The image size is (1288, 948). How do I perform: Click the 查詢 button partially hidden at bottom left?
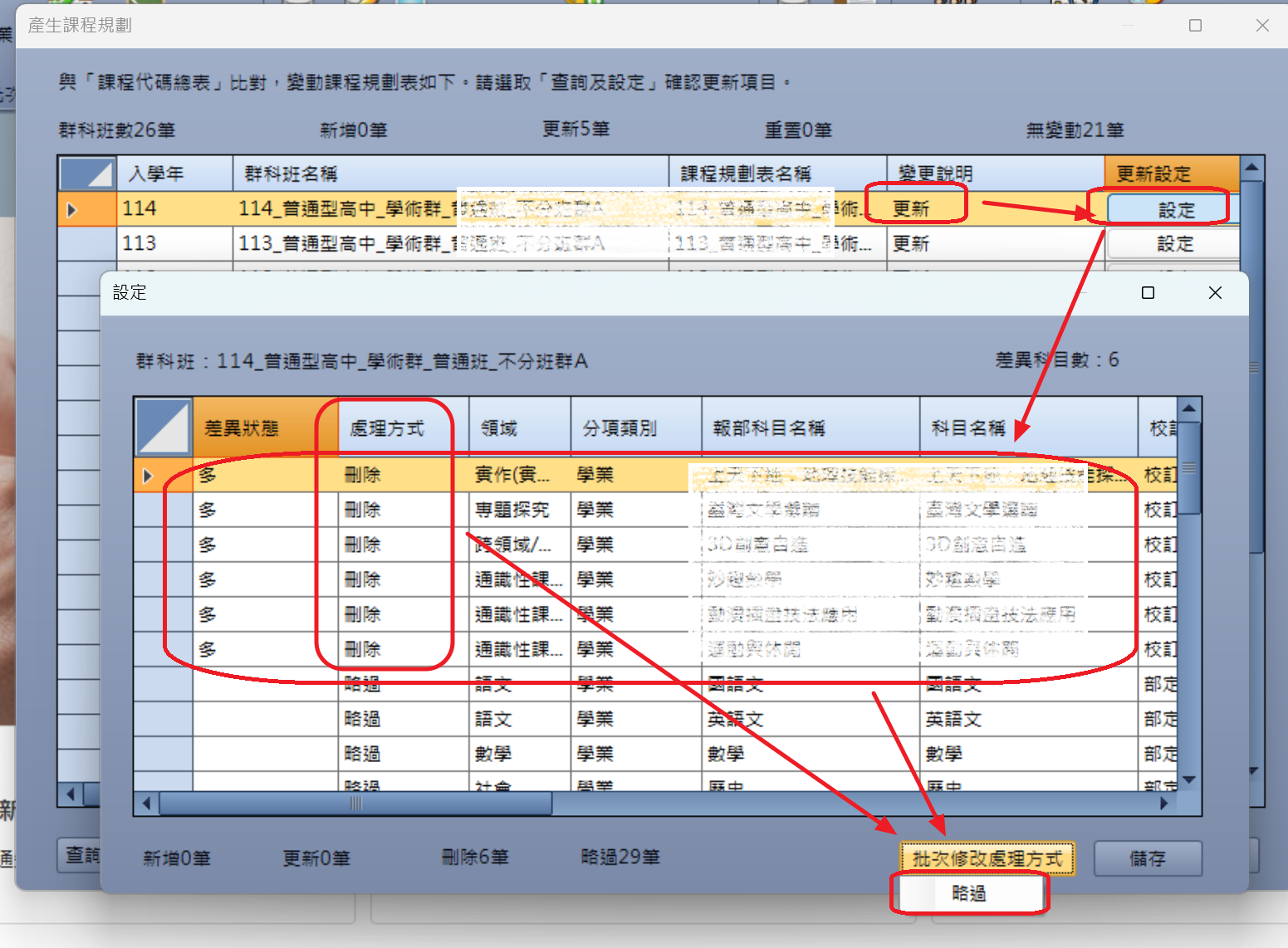pyautogui.click(x=80, y=855)
